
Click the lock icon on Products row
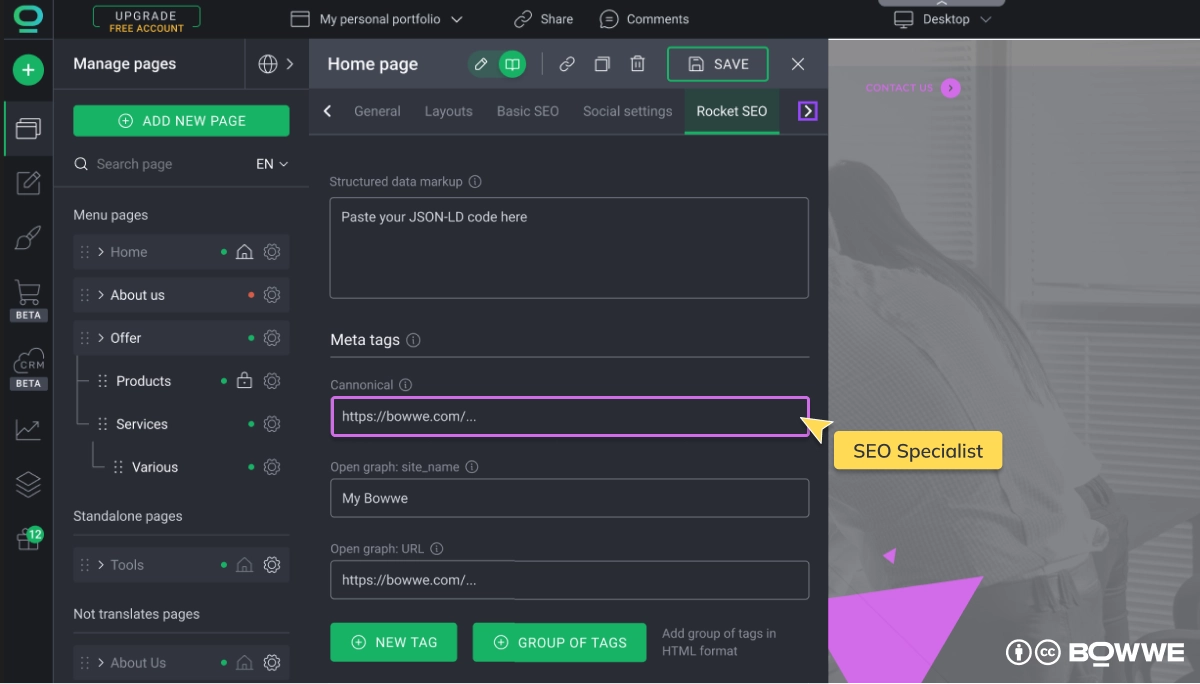(244, 380)
